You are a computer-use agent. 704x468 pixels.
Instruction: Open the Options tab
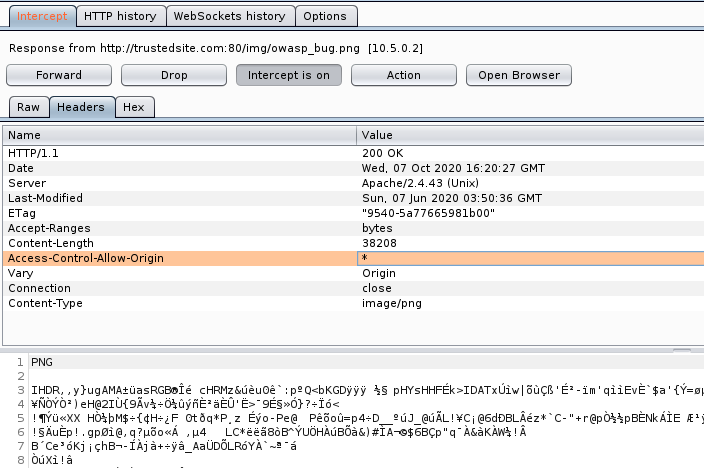point(325,16)
